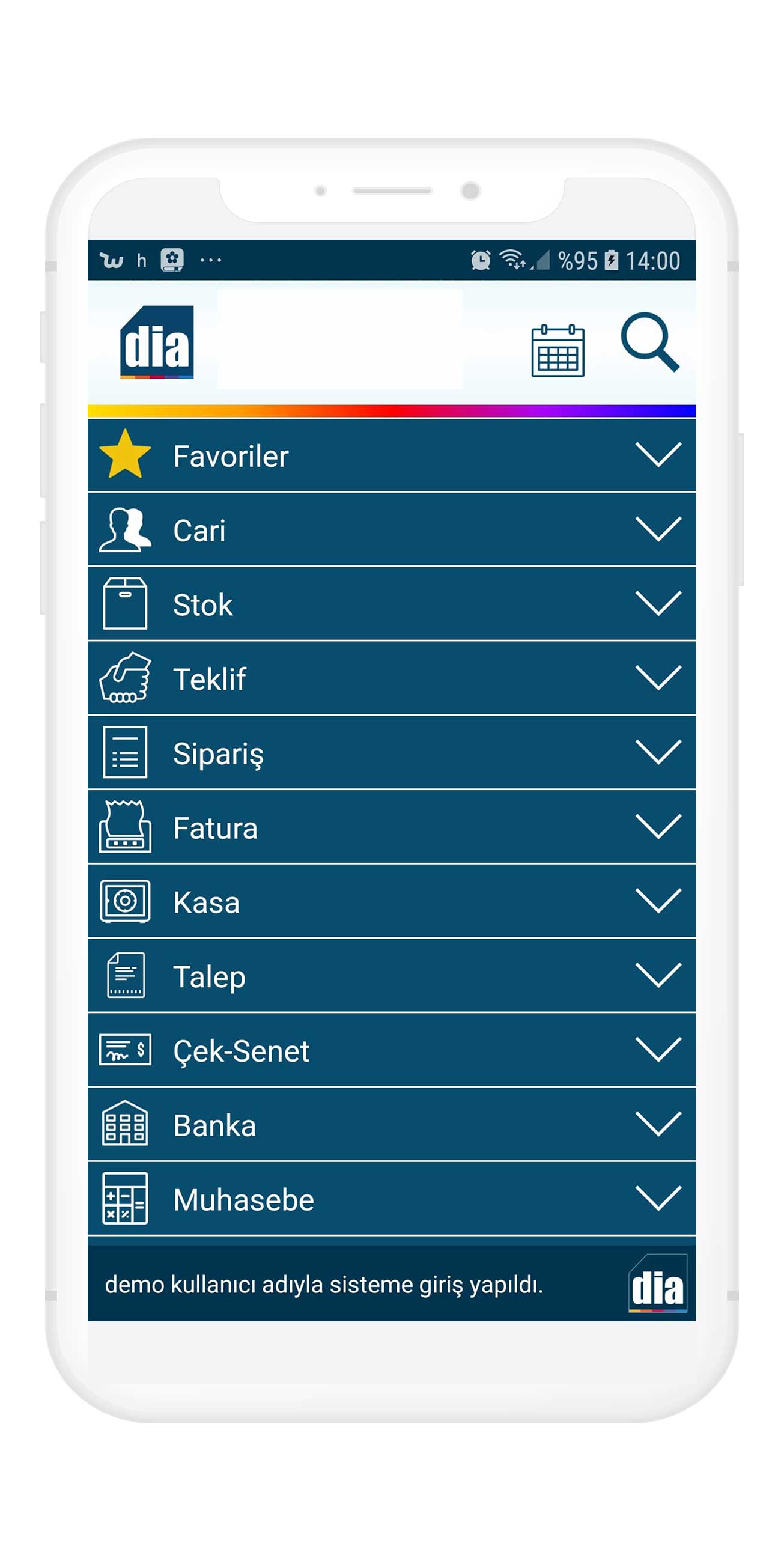Expand the Fatura chevron arrow
784x1561 pixels.
coord(658,827)
